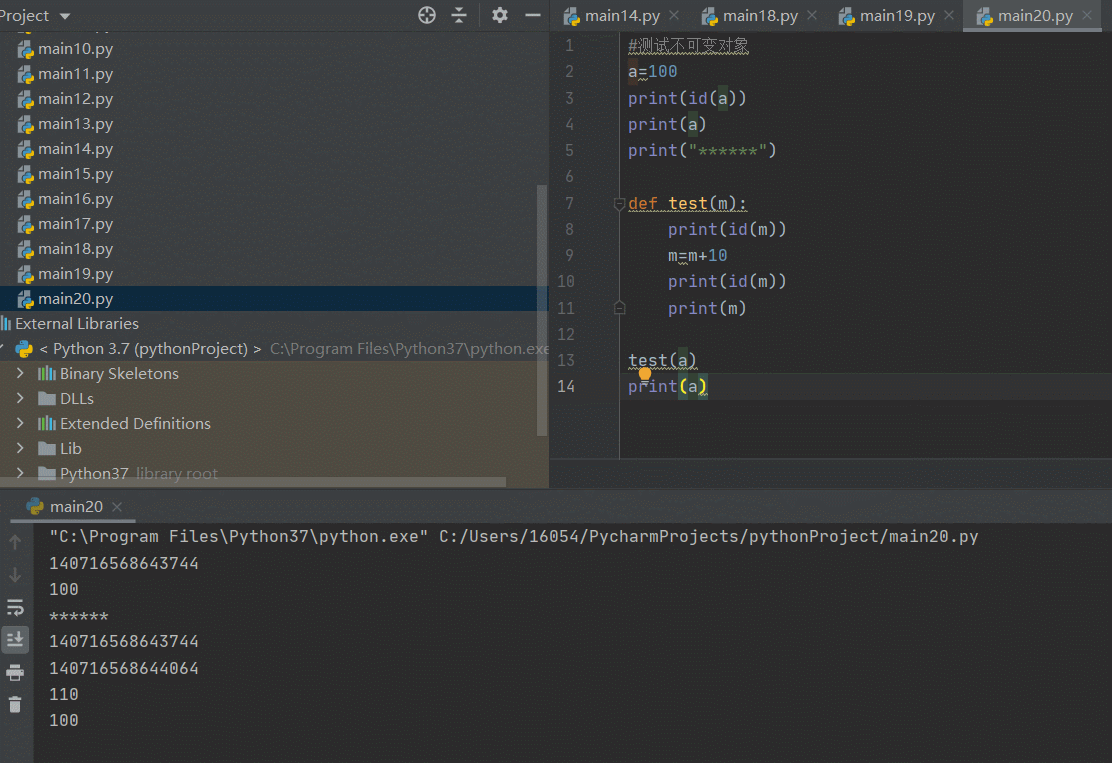The image size is (1112, 763).
Task: Select the Extended Definitions label
Action: click(135, 423)
